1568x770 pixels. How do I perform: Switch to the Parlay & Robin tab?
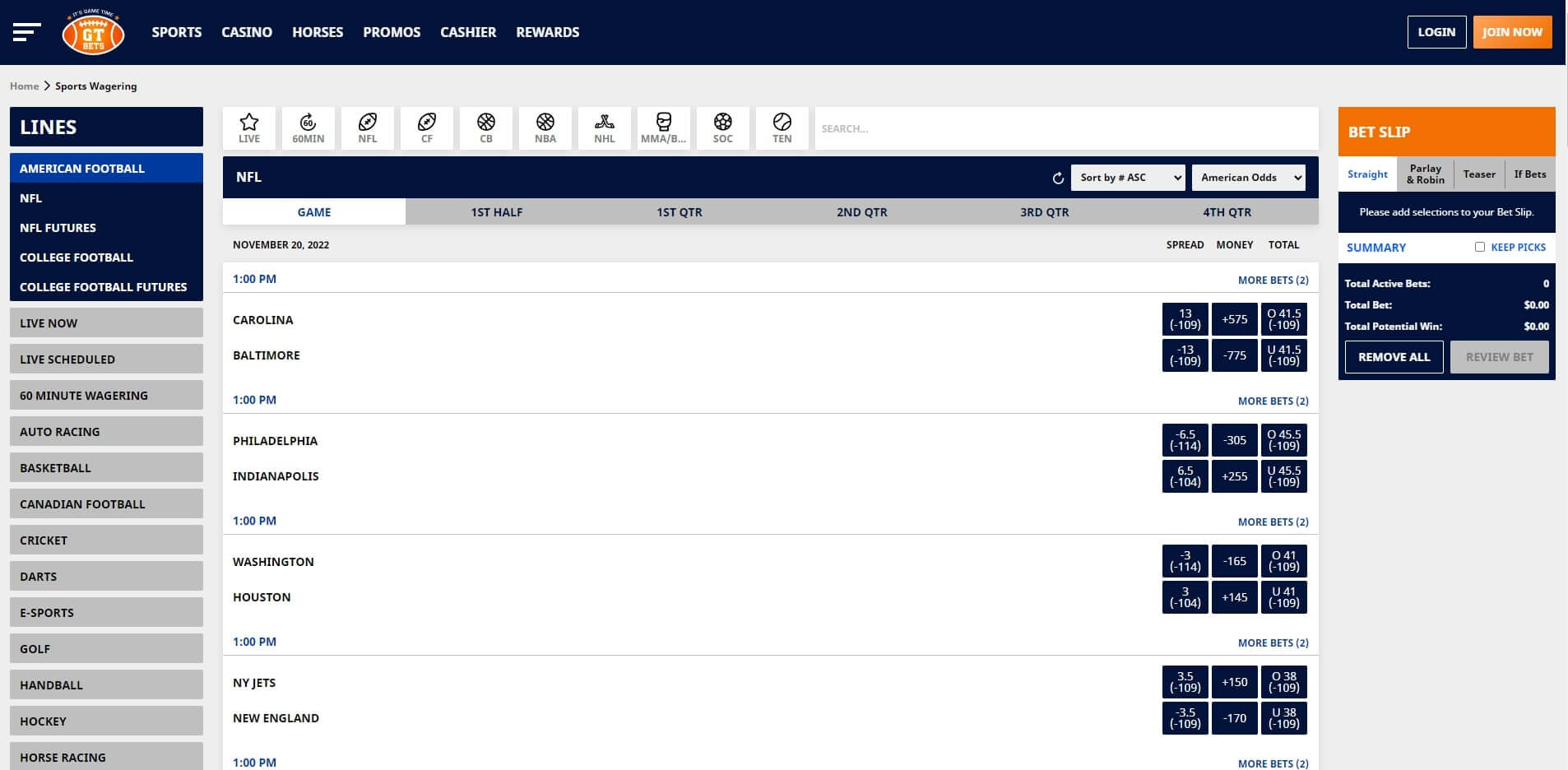click(x=1425, y=174)
